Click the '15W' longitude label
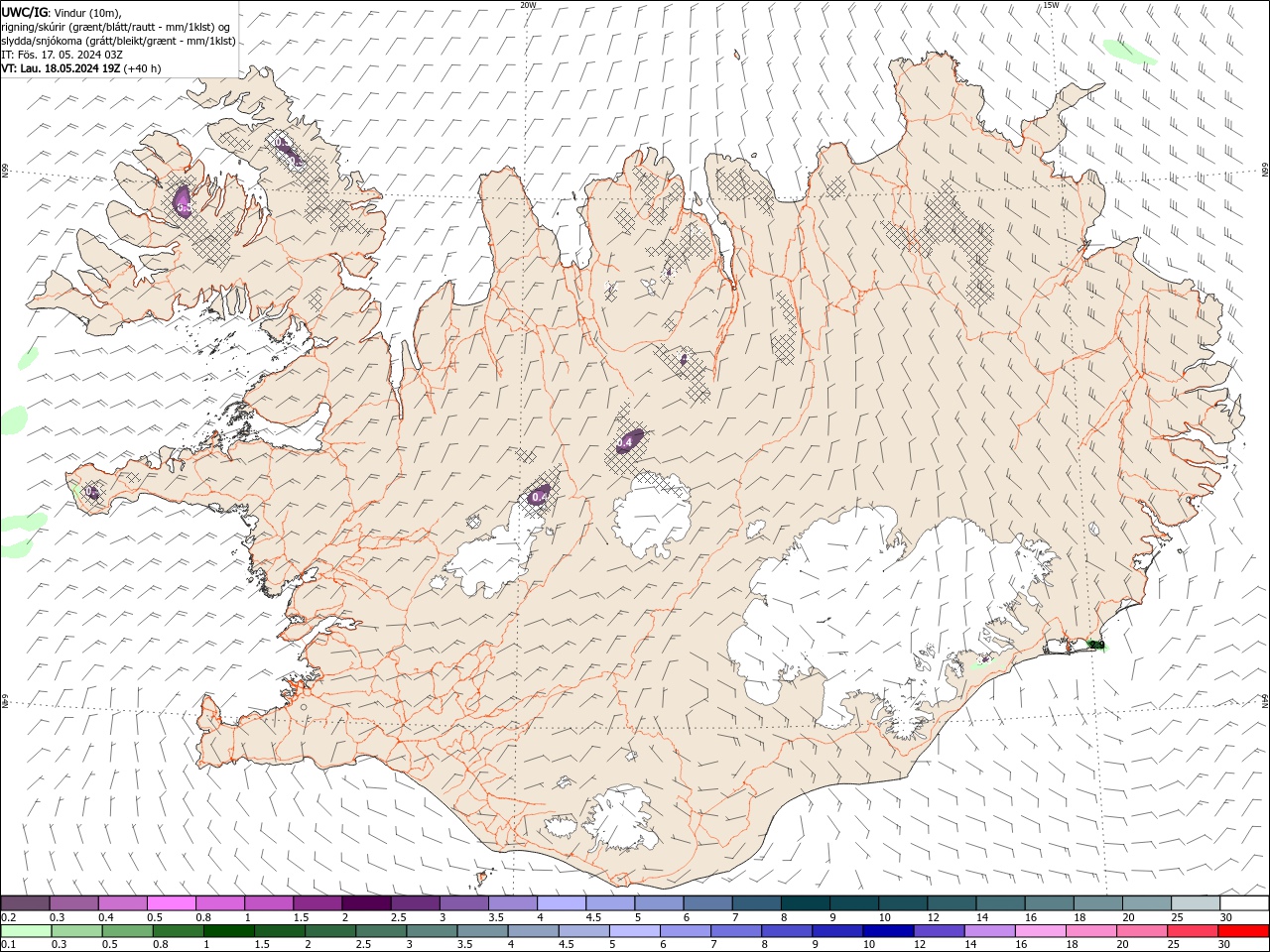This screenshot has width=1270, height=952. tap(1051, 5)
